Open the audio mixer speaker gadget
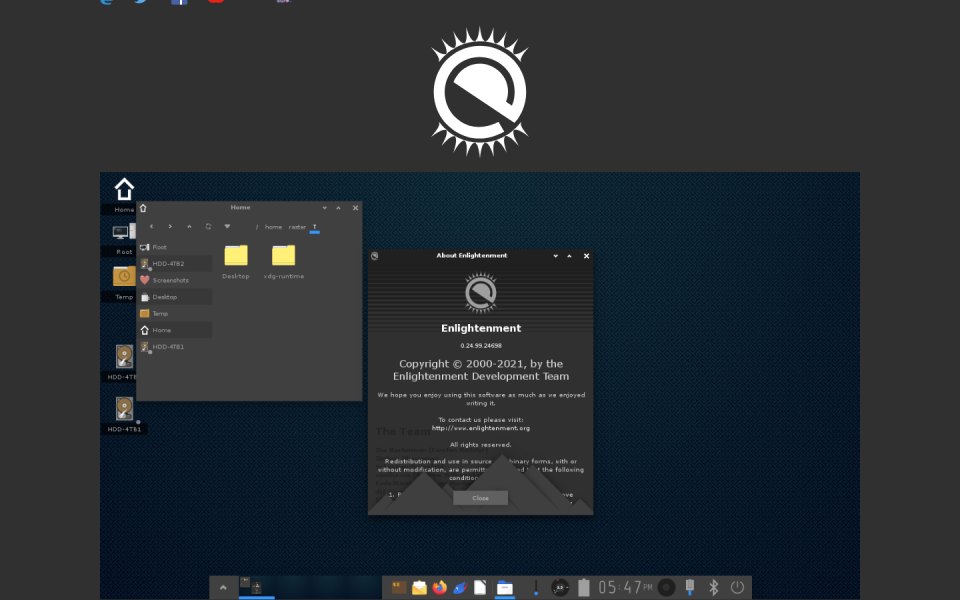The width and height of the screenshot is (960, 600). pyautogui.click(x=666, y=588)
